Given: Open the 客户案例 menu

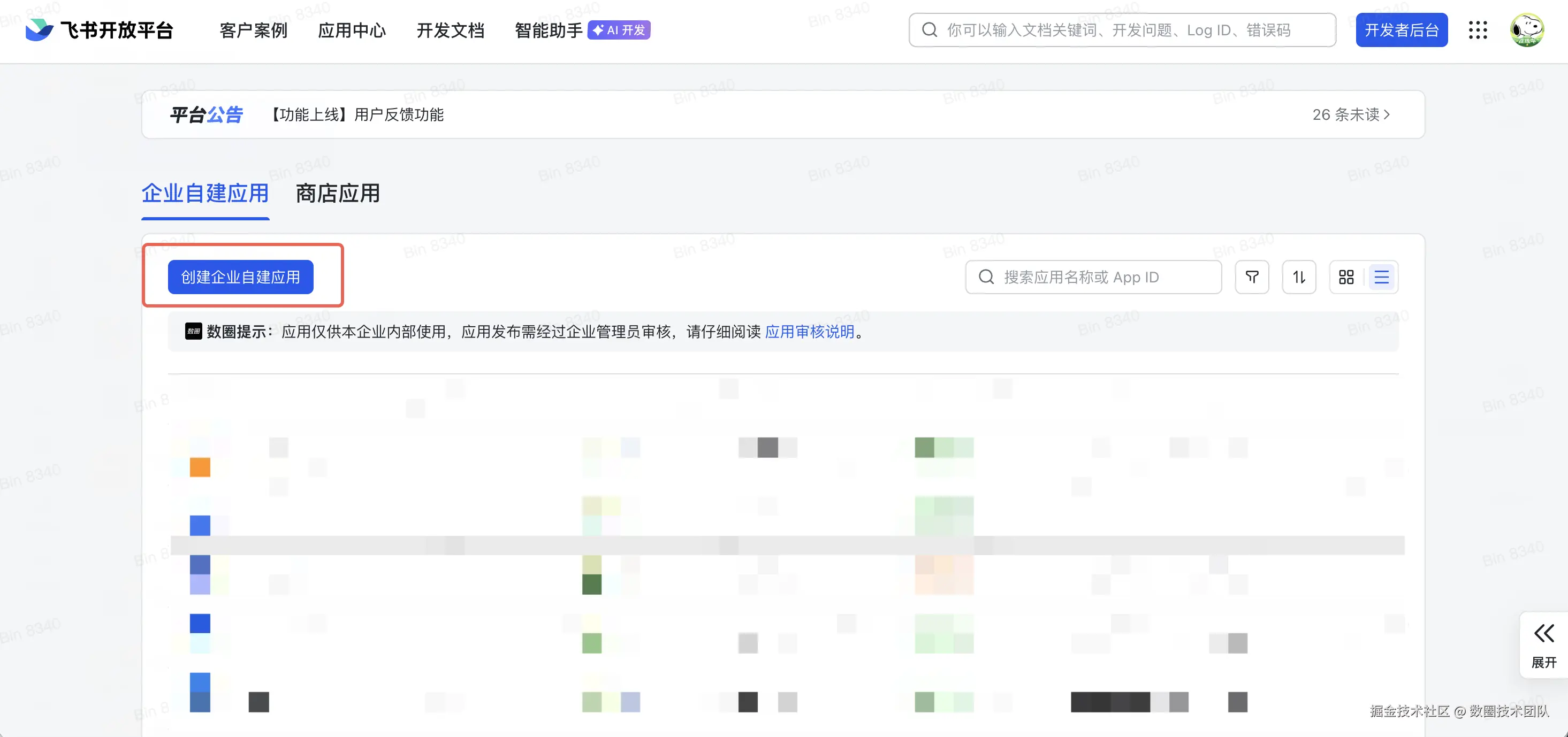Looking at the screenshot, I should click(x=253, y=30).
